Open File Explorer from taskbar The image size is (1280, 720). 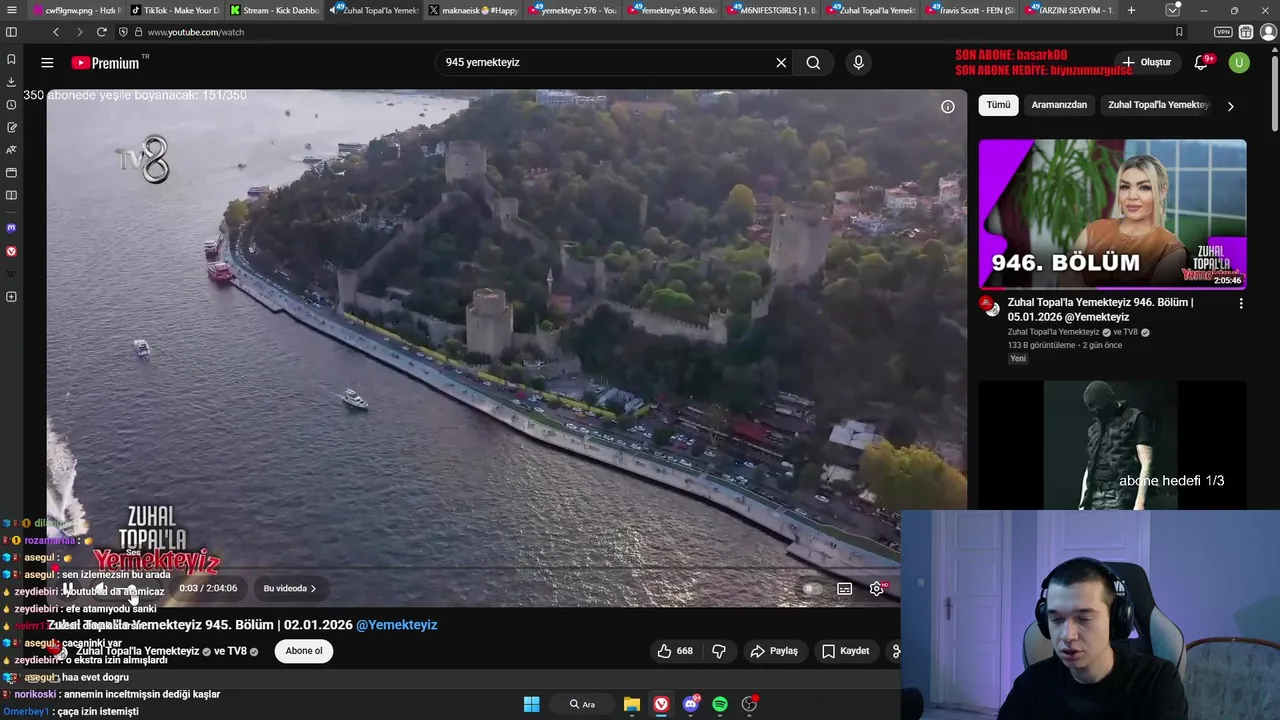click(x=632, y=704)
